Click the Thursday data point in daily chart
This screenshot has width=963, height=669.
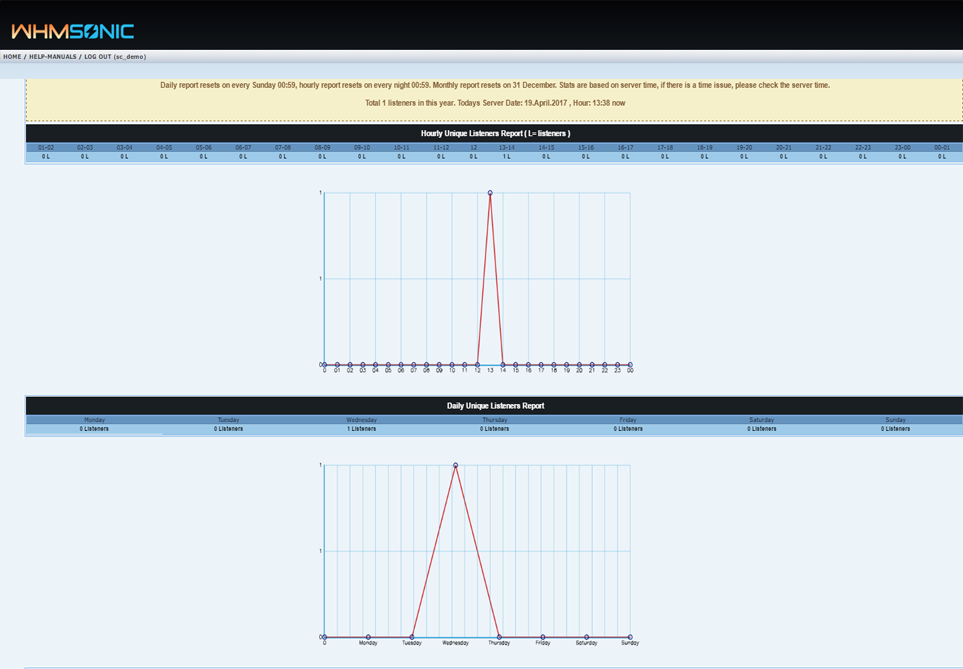pos(499,637)
